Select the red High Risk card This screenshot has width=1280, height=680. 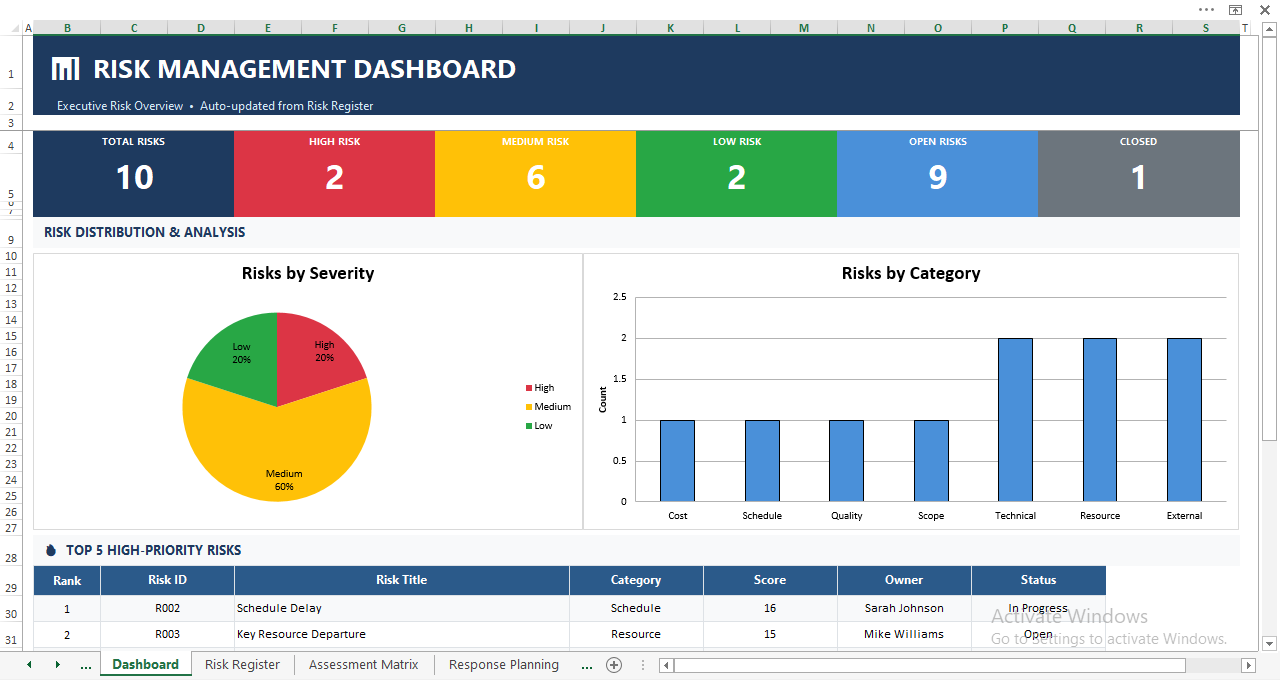pyautogui.click(x=335, y=174)
